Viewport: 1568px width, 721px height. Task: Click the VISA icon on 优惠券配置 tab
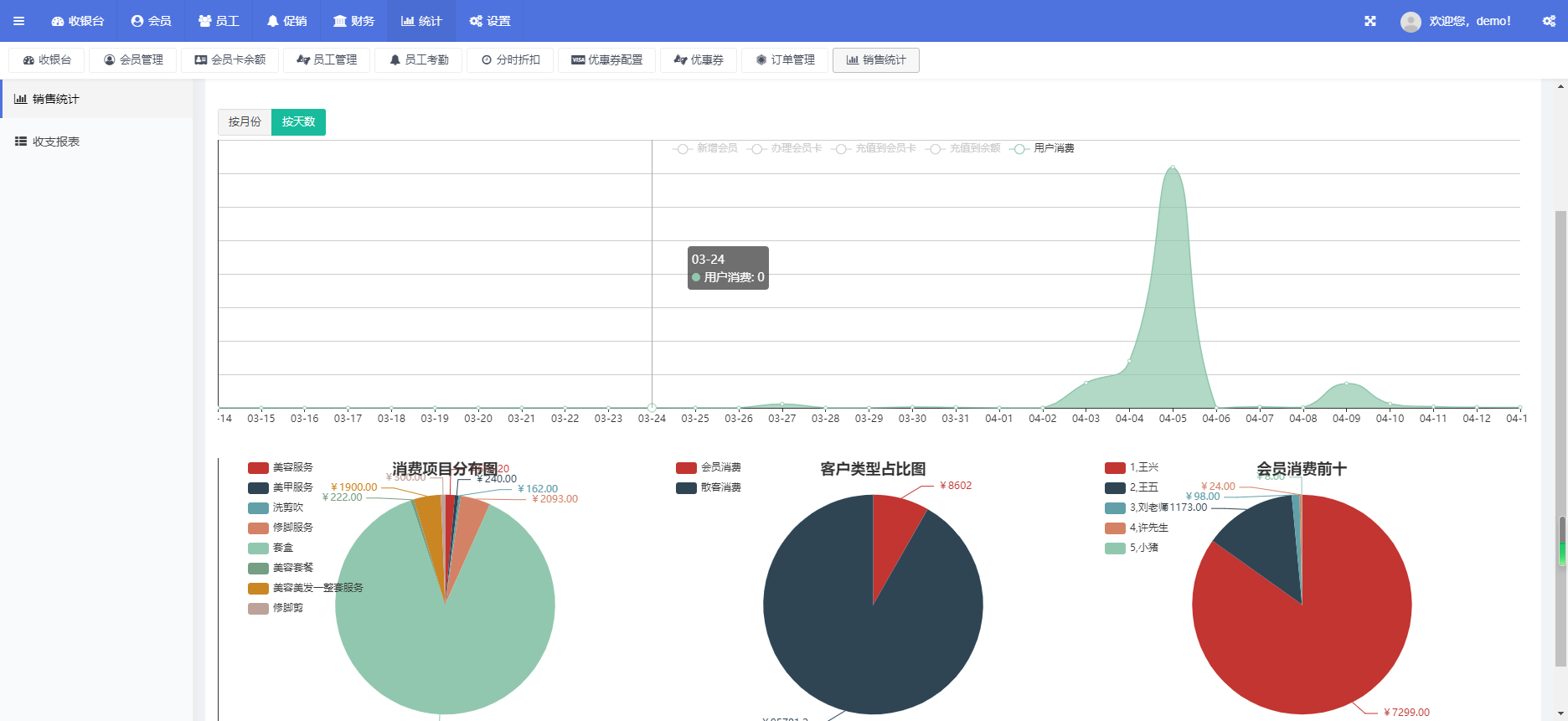[x=578, y=60]
